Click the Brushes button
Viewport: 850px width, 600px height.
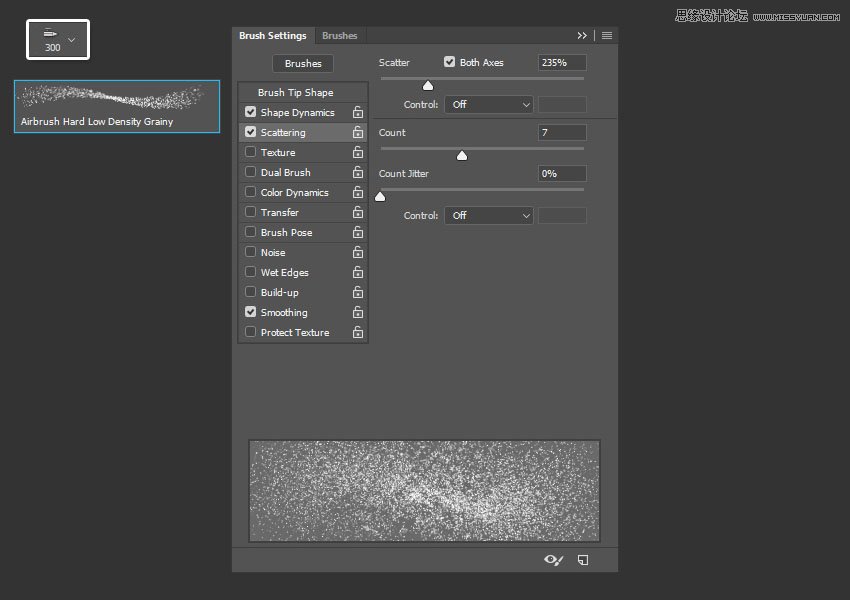[303, 63]
